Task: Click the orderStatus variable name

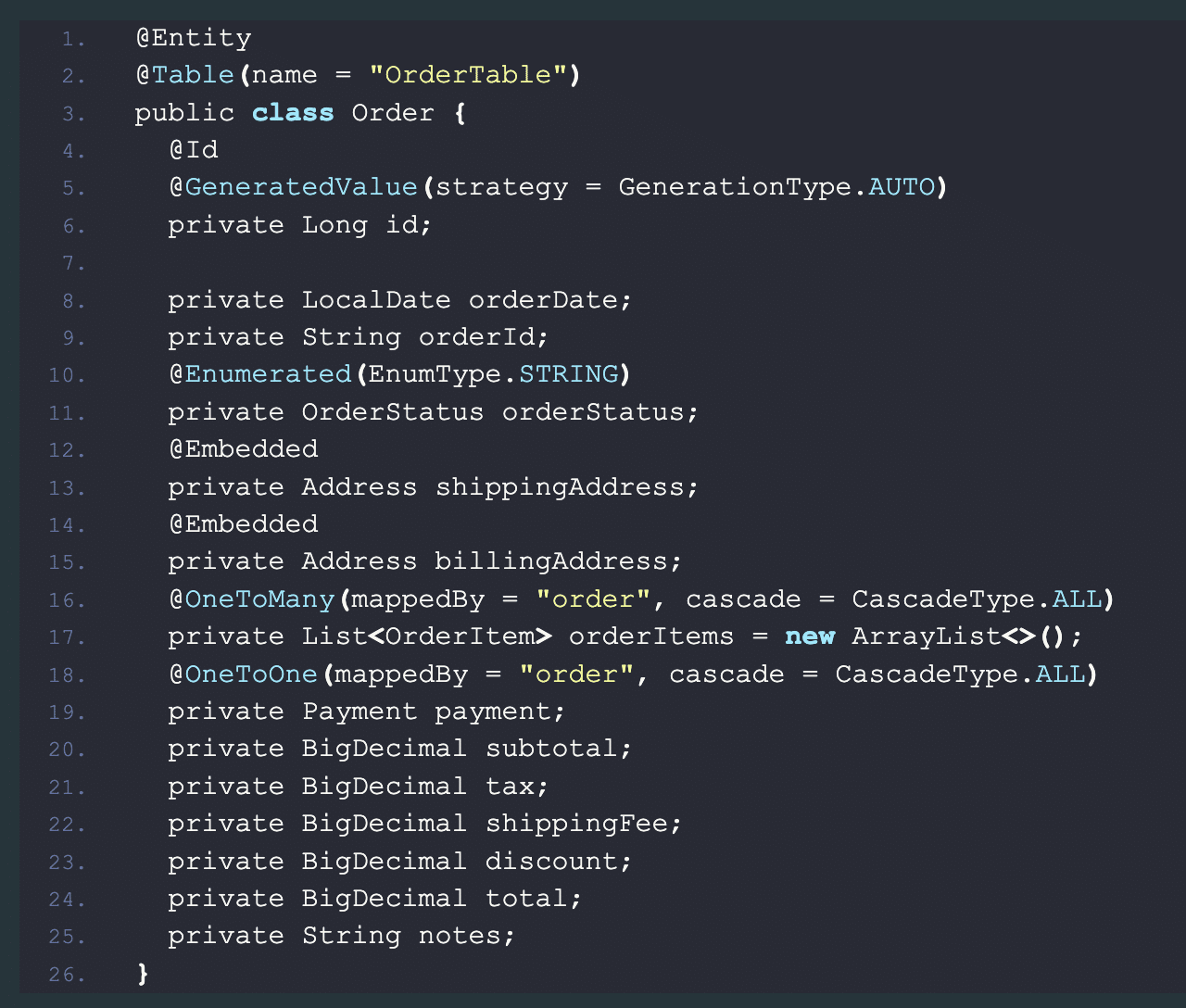Action: point(593,412)
